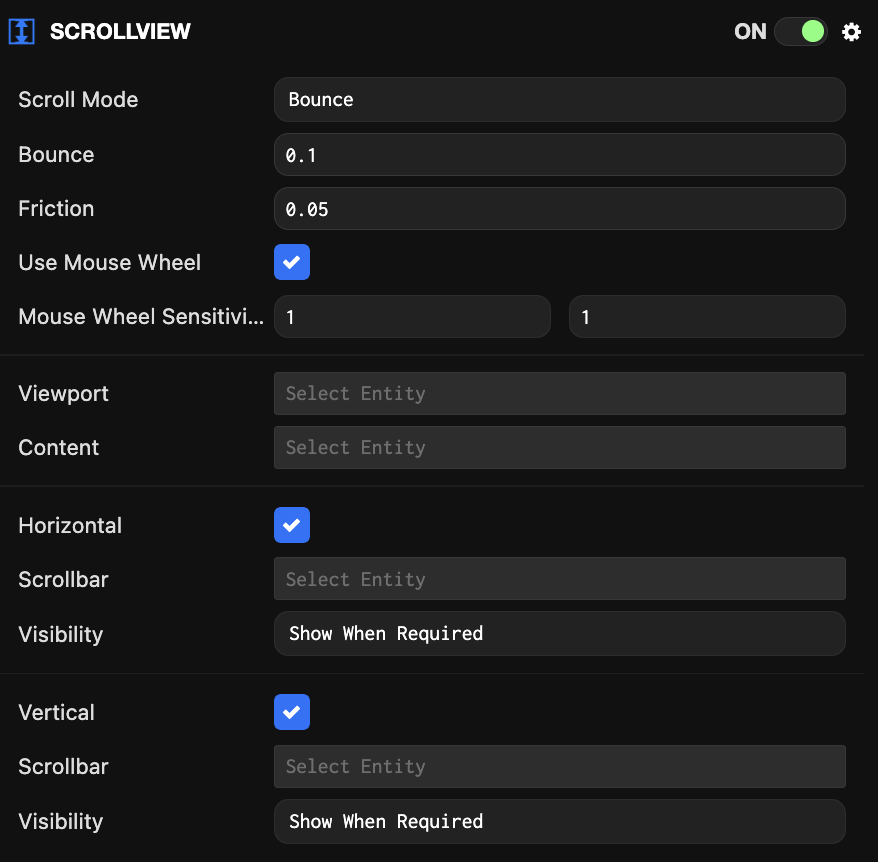Pick an entity for the horizontal Scrollbar
This screenshot has width=878, height=862.
point(559,578)
